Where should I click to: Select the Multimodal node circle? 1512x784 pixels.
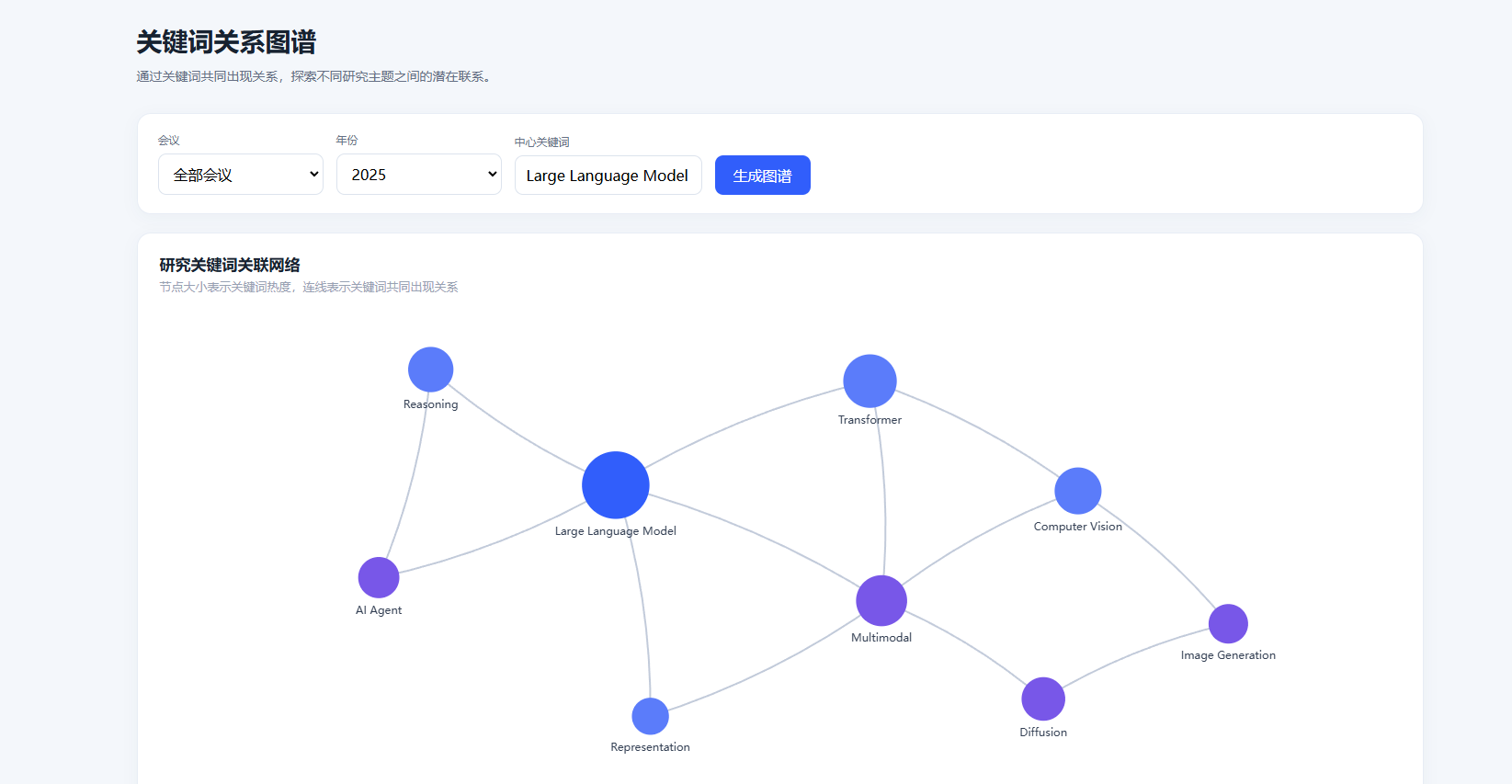[881, 601]
